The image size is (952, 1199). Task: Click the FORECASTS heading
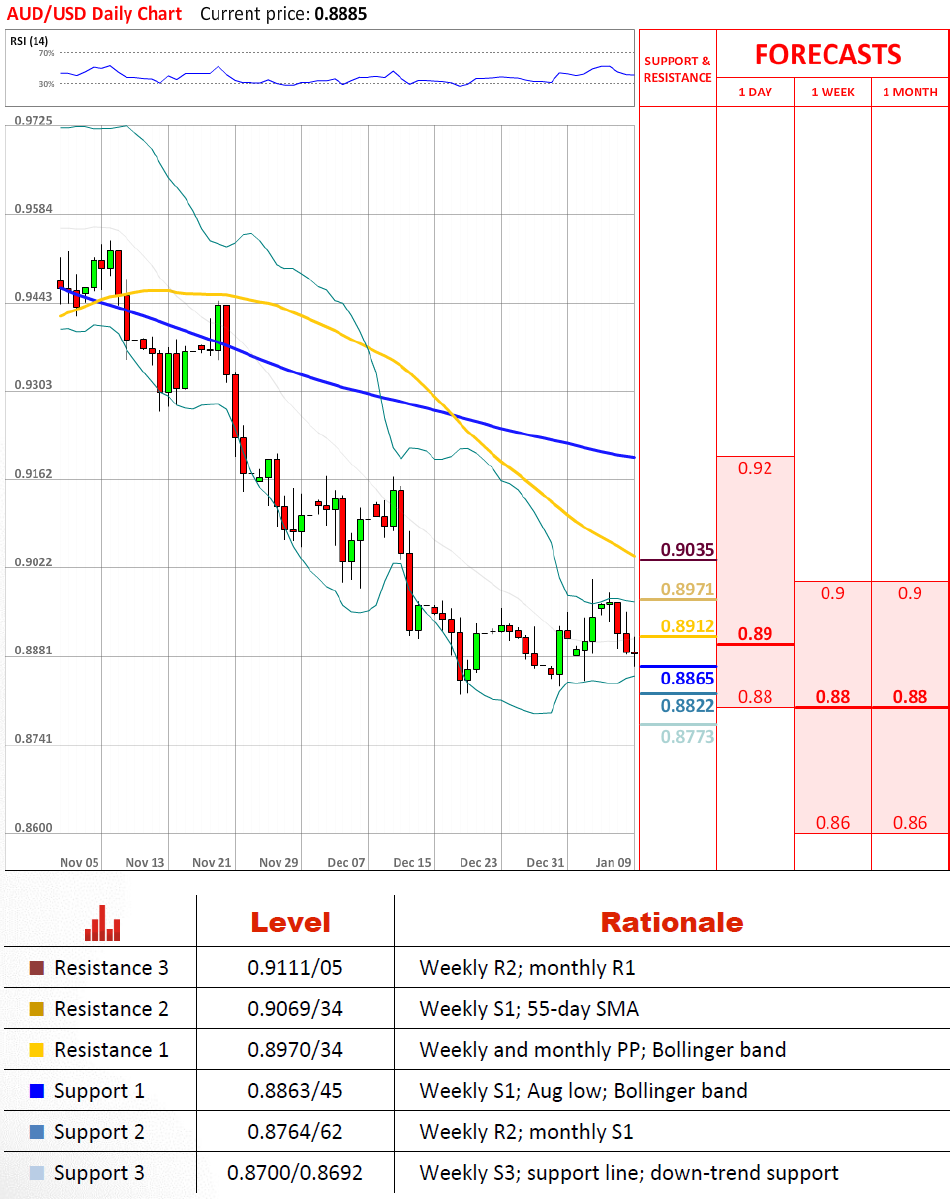(828, 54)
